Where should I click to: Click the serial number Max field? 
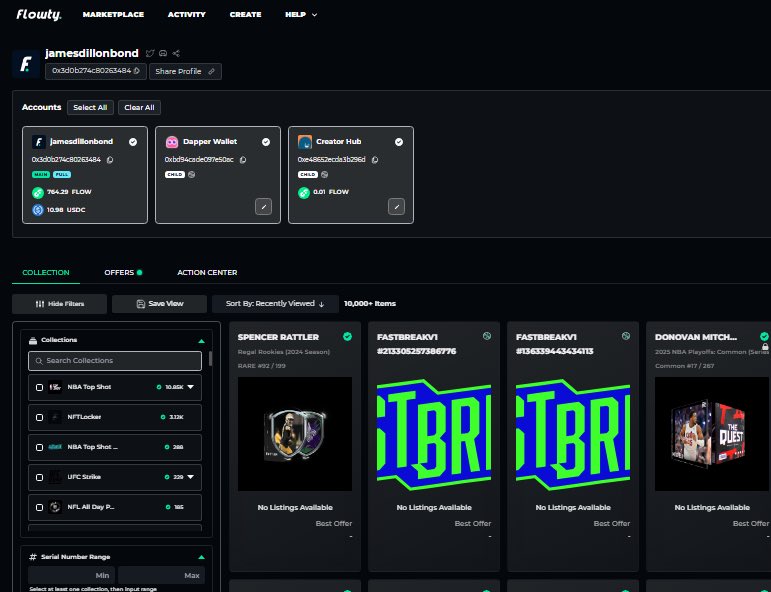pos(161,575)
